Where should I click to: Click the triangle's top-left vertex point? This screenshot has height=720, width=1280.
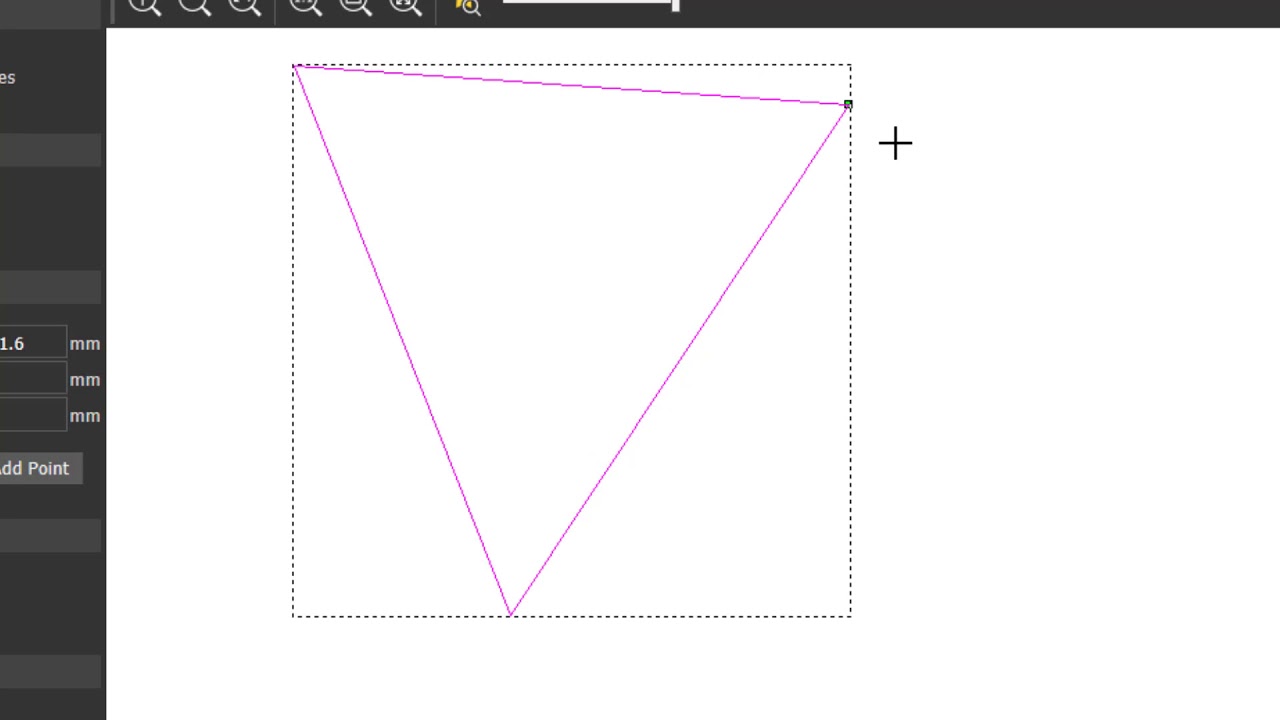click(296, 66)
